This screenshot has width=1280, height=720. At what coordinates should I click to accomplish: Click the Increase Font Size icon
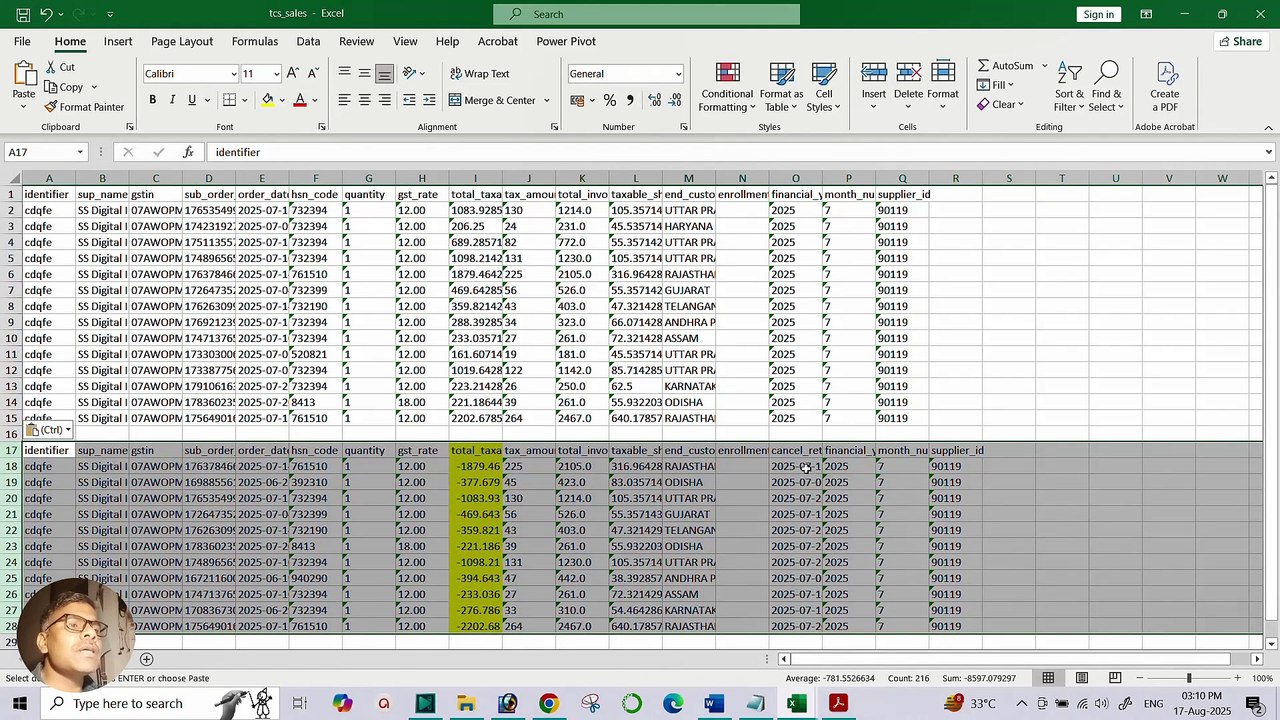coord(292,73)
